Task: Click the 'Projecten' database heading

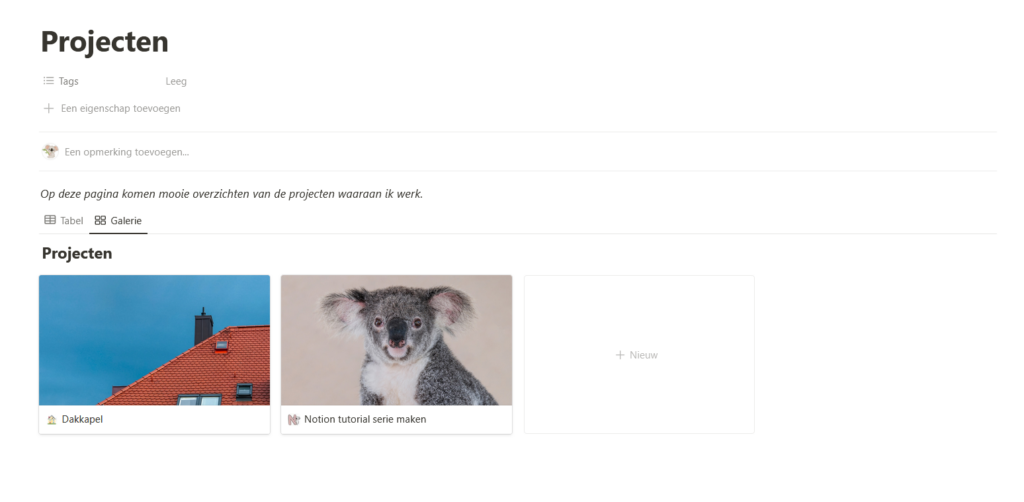Action: (x=77, y=253)
